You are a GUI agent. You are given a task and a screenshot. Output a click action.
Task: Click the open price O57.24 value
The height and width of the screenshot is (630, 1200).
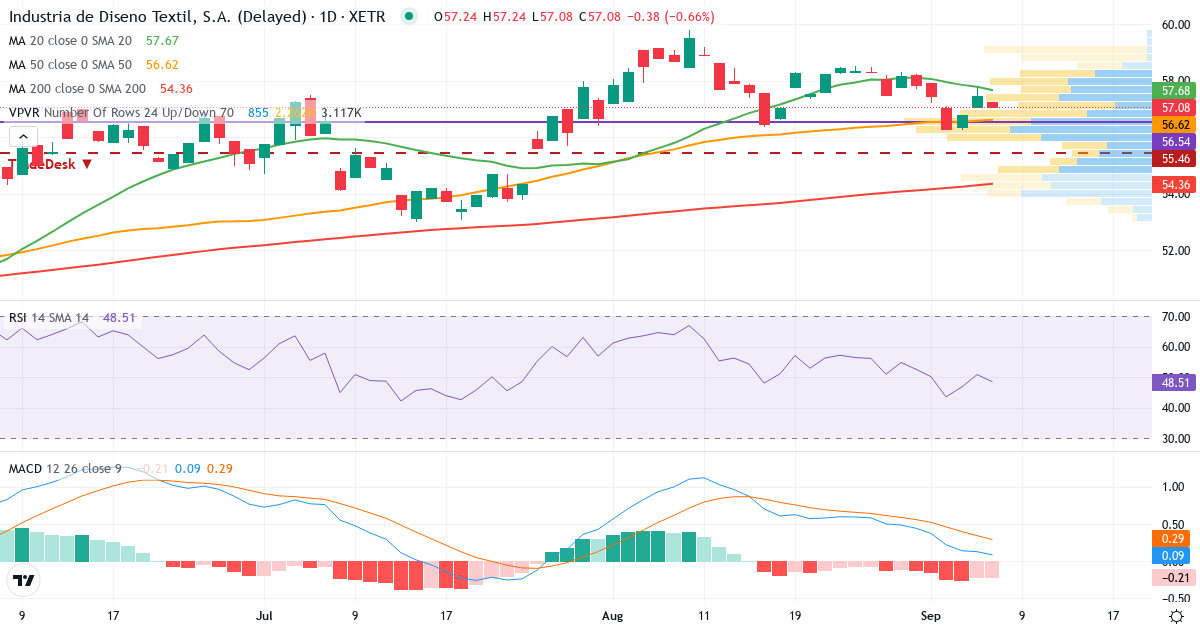454,17
